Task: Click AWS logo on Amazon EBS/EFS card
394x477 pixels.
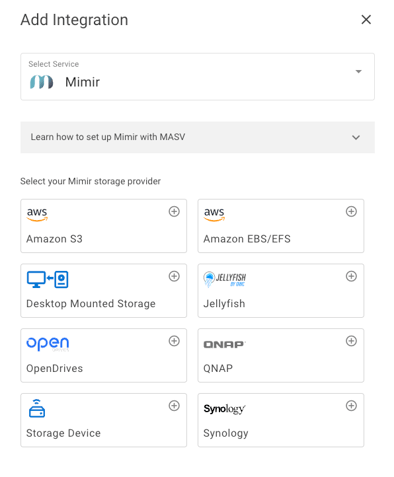Action: (214, 214)
